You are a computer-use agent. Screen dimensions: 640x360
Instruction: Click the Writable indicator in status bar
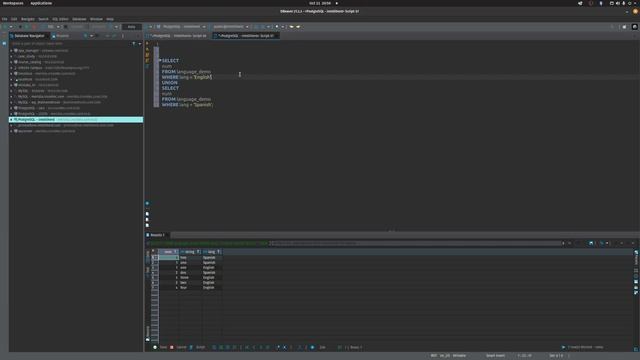(459, 356)
